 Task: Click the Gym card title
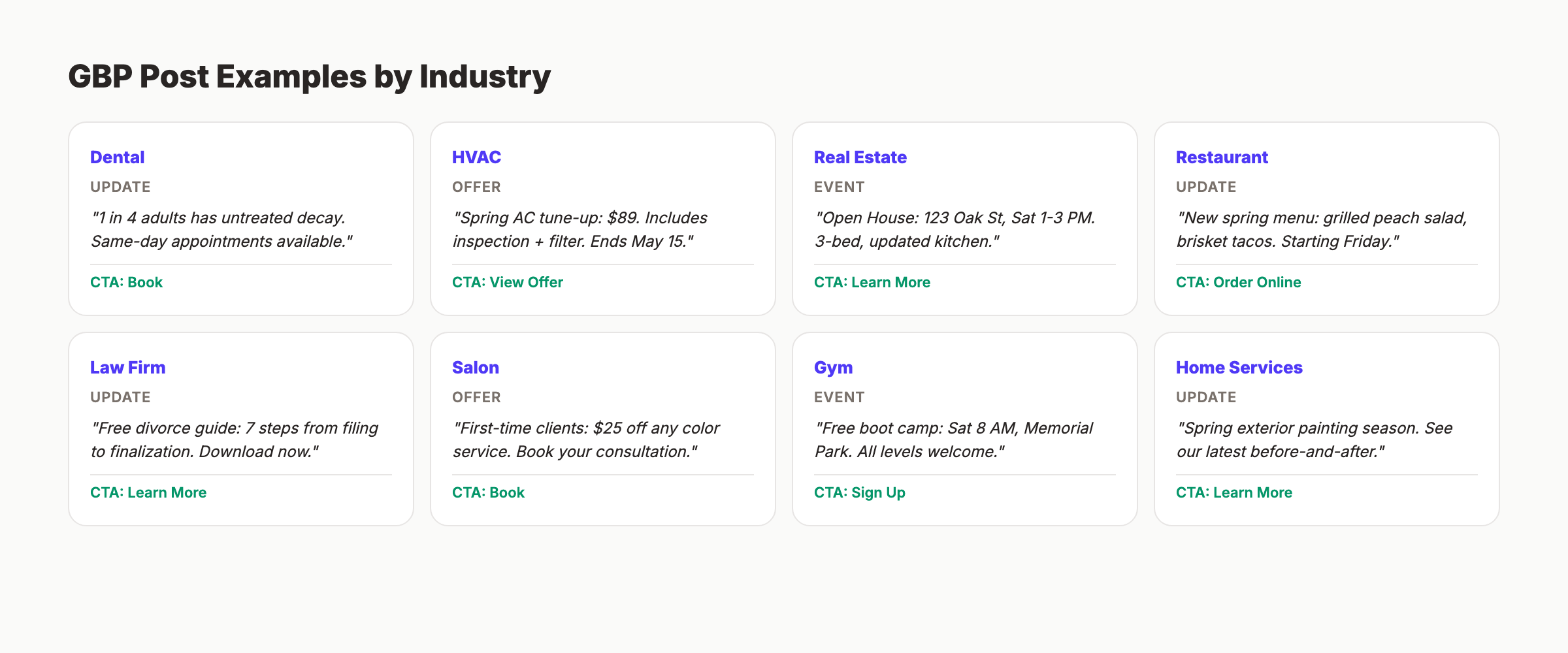(833, 367)
